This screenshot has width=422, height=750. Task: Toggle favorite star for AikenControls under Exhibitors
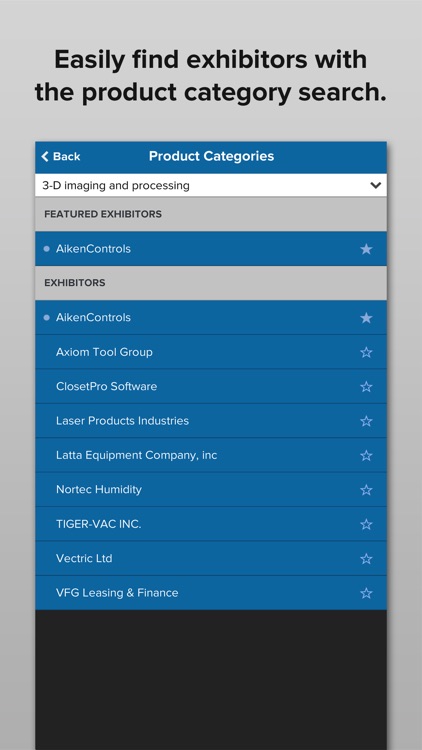coord(366,318)
